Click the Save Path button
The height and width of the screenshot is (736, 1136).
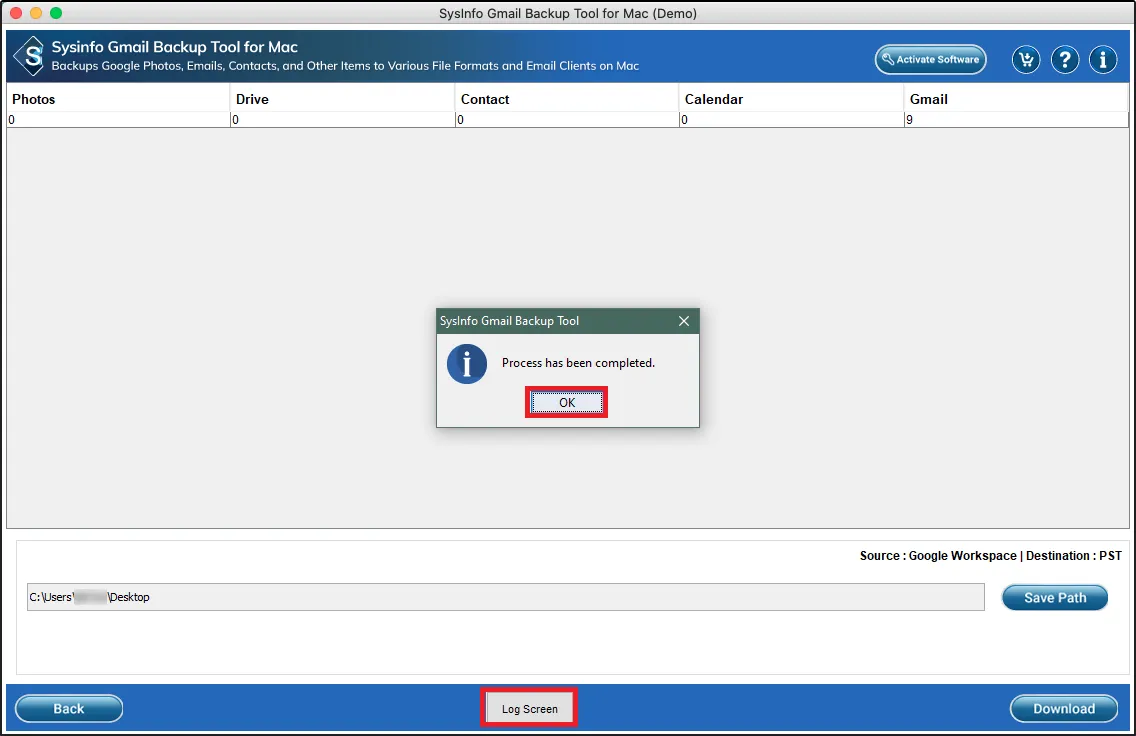(x=1054, y=598)
